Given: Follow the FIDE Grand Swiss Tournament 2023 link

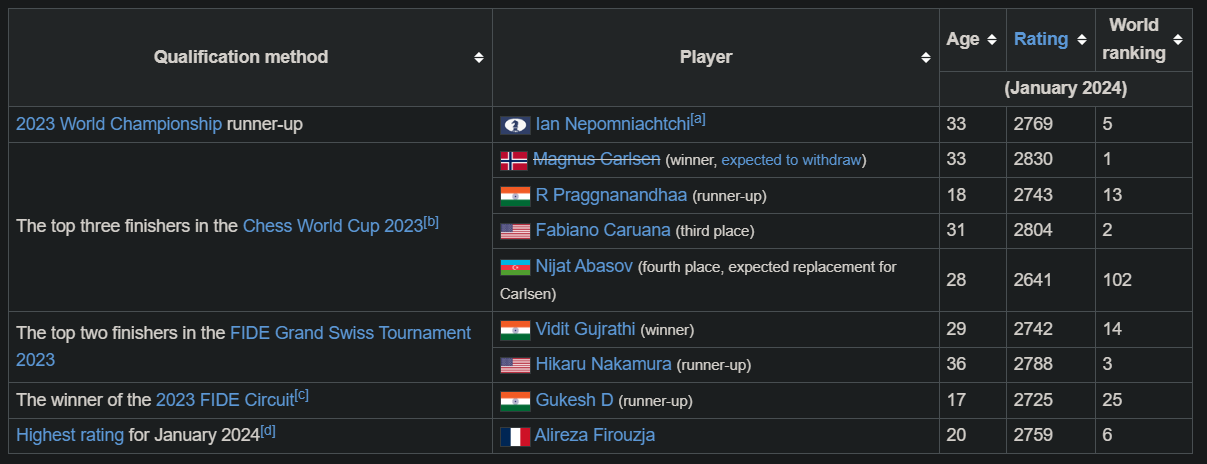Looking at the screenshot, I should 243,346.
